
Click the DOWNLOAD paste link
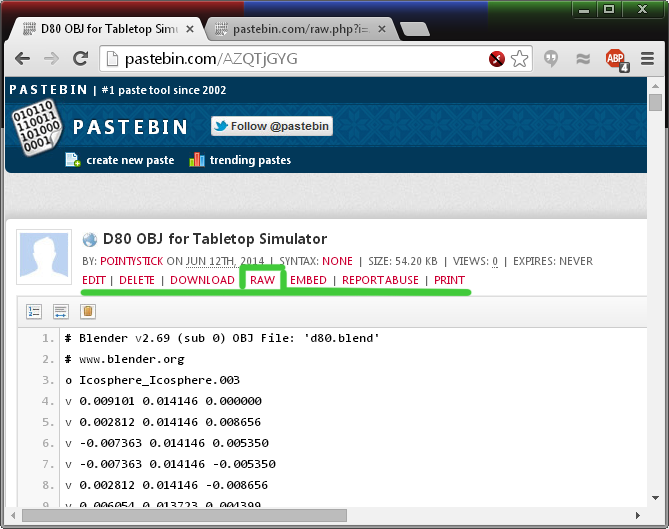click(x=202, y=280)
